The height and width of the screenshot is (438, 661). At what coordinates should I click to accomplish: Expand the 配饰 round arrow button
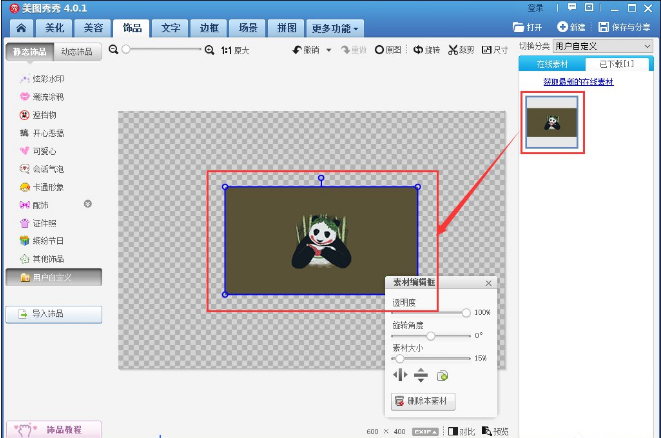[88, 204]
